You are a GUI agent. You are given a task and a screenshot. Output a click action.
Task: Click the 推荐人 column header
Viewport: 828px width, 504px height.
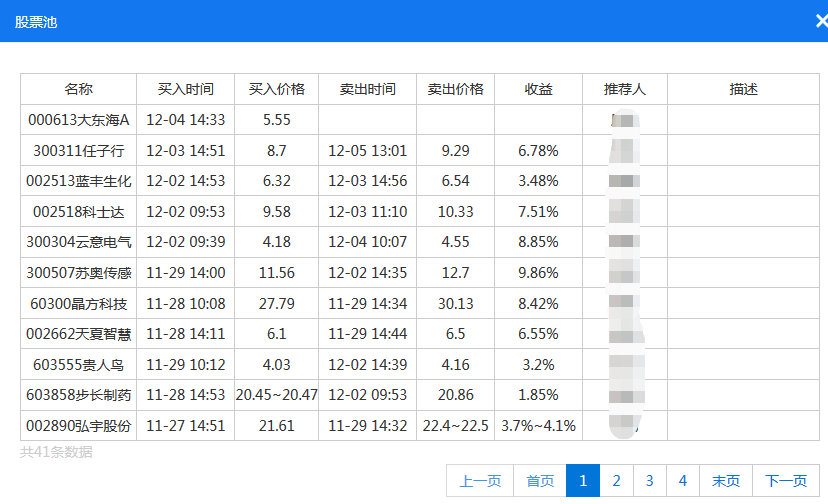625,89
